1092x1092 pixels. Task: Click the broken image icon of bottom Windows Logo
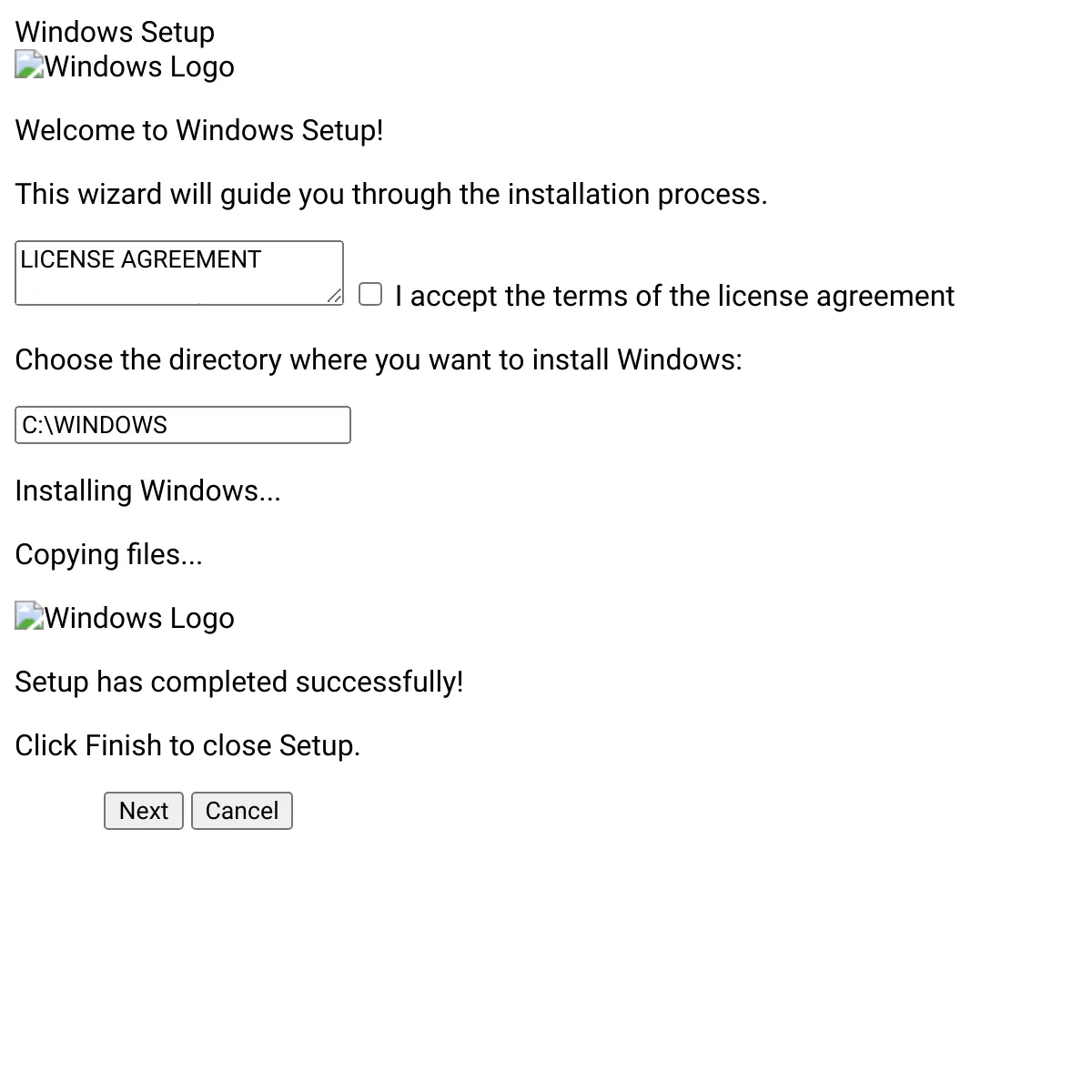(x=29, y=616)
